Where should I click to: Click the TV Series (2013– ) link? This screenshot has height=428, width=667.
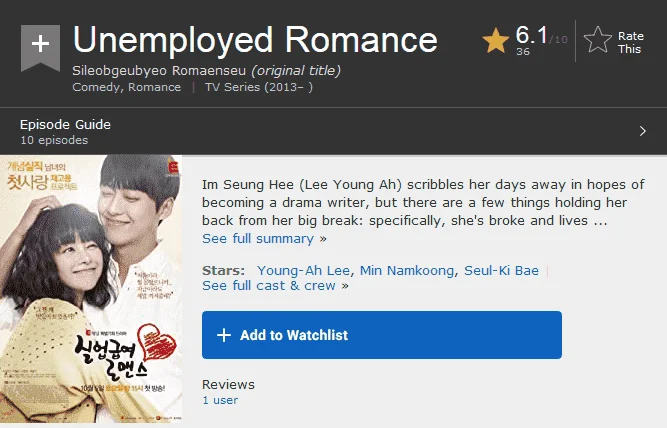point(259,87)
